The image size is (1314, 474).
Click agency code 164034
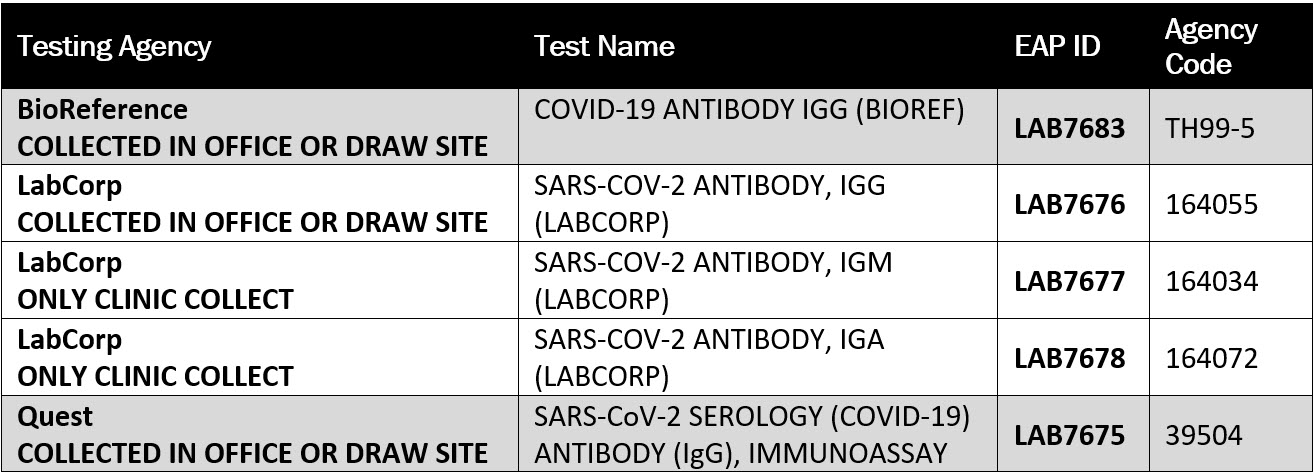point(1211,281)
